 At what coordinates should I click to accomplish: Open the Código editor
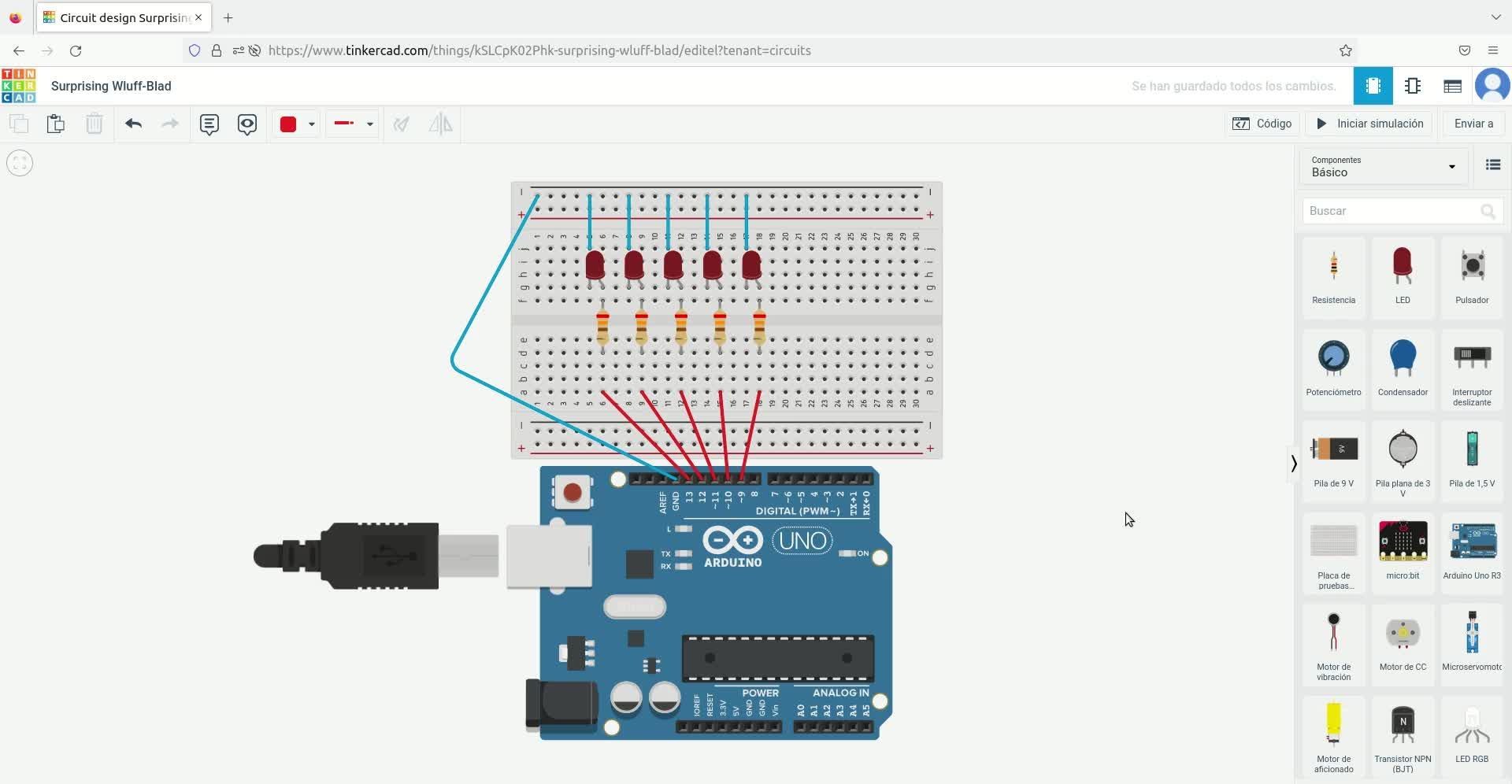coord(1262,124)
